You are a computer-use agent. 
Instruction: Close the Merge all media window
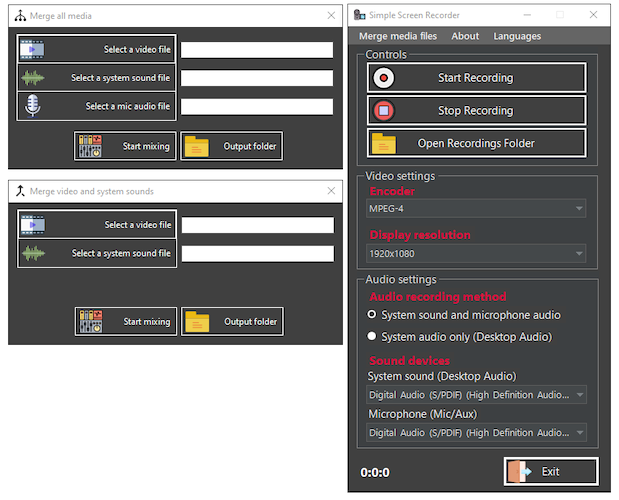click(x=331, y=15)
